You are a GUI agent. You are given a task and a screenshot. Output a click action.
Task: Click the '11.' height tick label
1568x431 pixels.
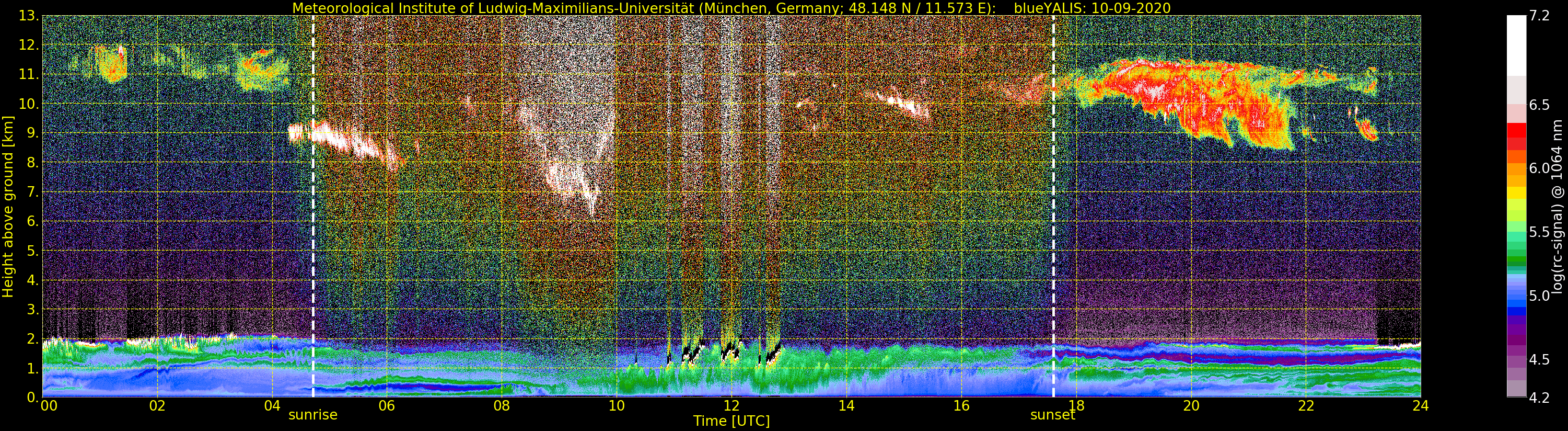click(29, 74)
